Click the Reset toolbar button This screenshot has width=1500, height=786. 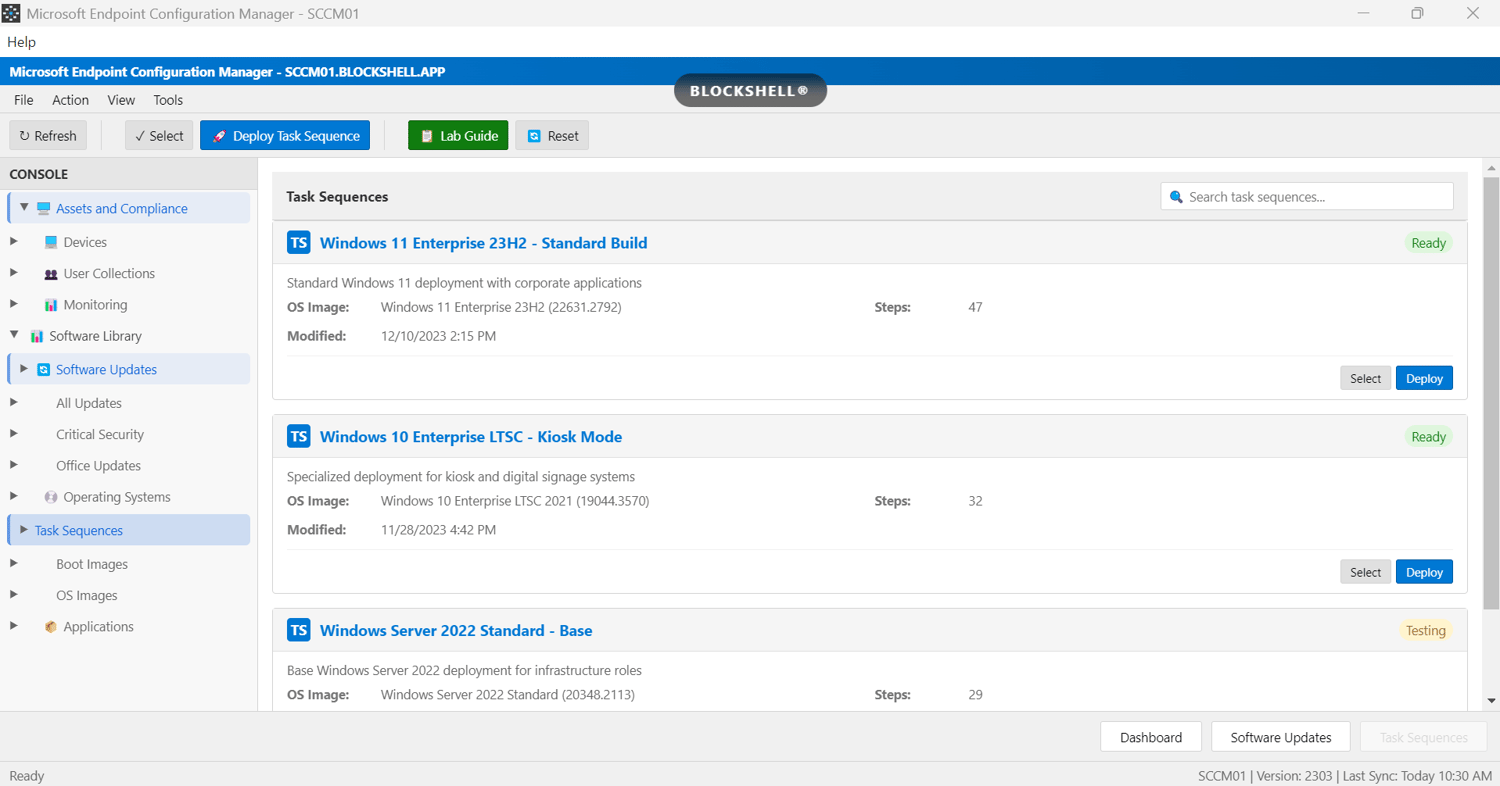tap(552, 136)
